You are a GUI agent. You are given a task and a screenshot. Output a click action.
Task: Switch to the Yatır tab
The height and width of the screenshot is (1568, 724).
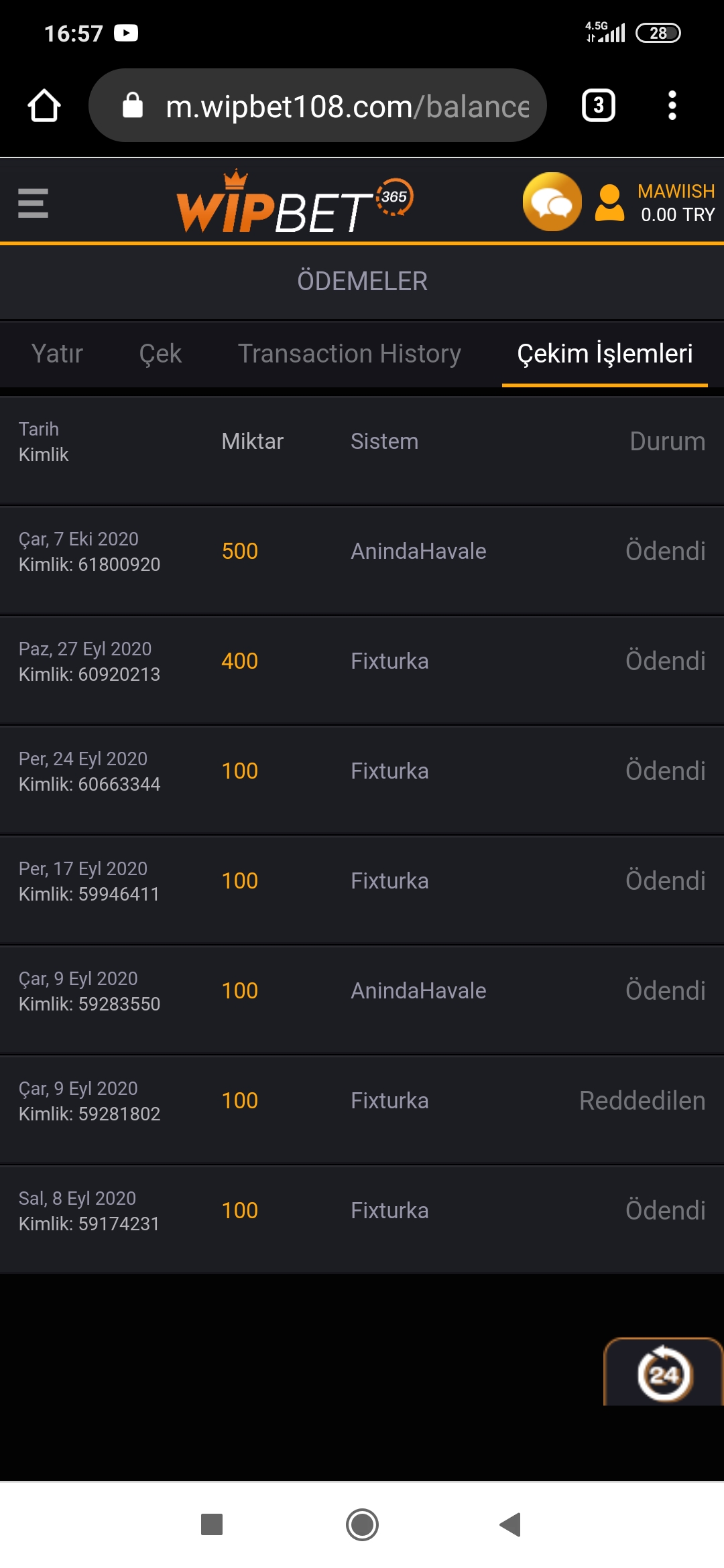tap(57, 354)
